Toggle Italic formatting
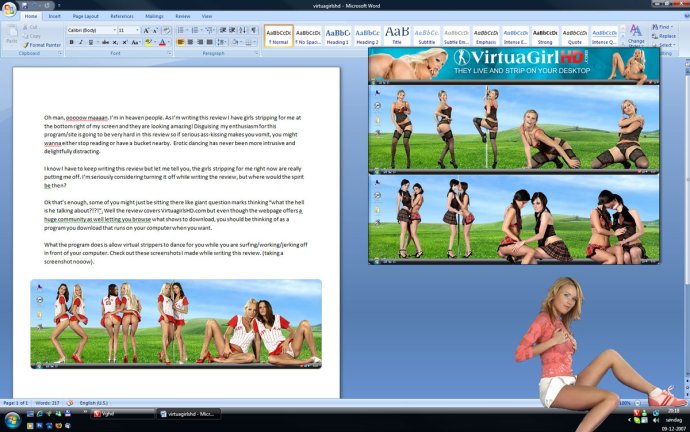This screenshot has height=432, width=690. [81, 42]
